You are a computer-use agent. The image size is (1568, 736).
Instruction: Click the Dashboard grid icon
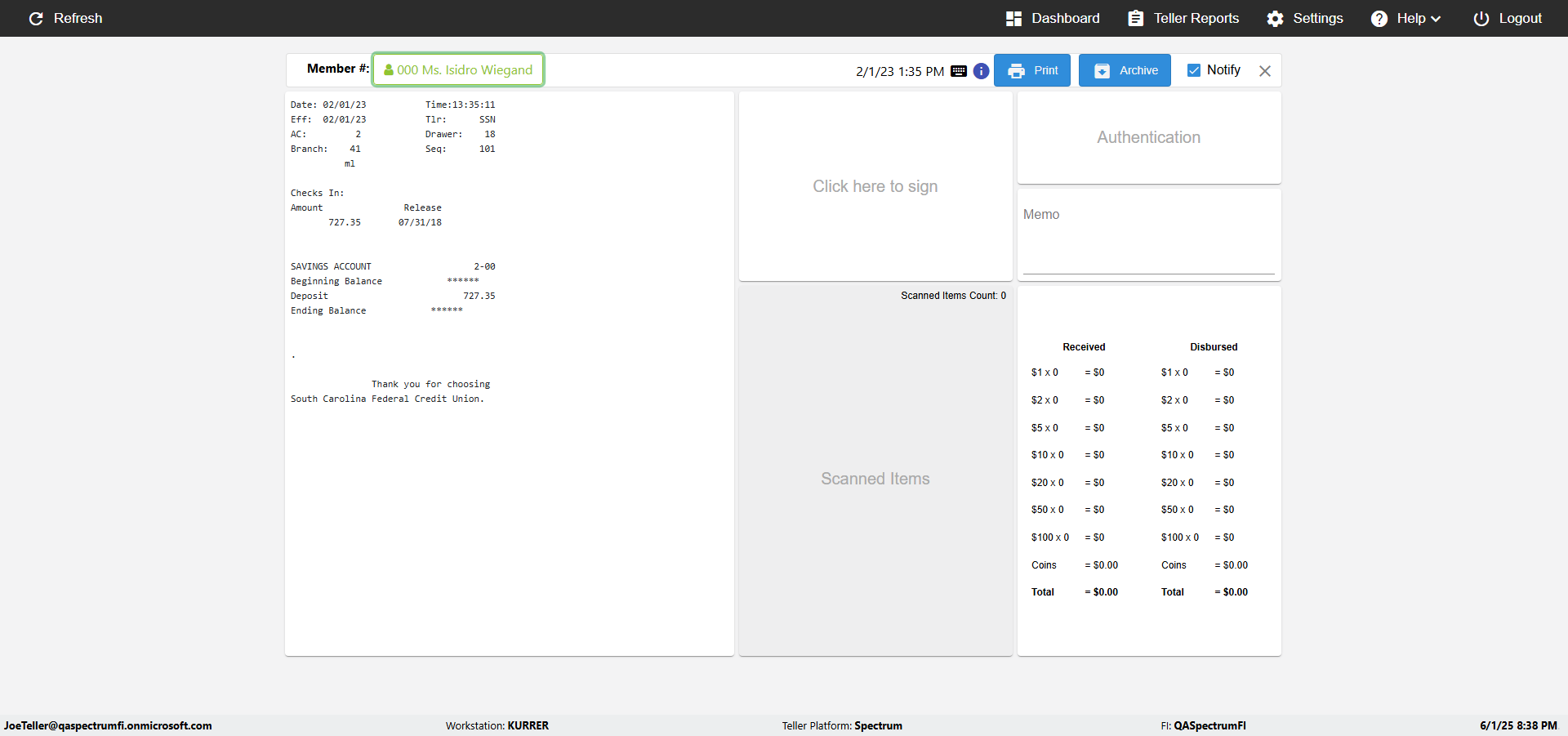coord(1013,18)
